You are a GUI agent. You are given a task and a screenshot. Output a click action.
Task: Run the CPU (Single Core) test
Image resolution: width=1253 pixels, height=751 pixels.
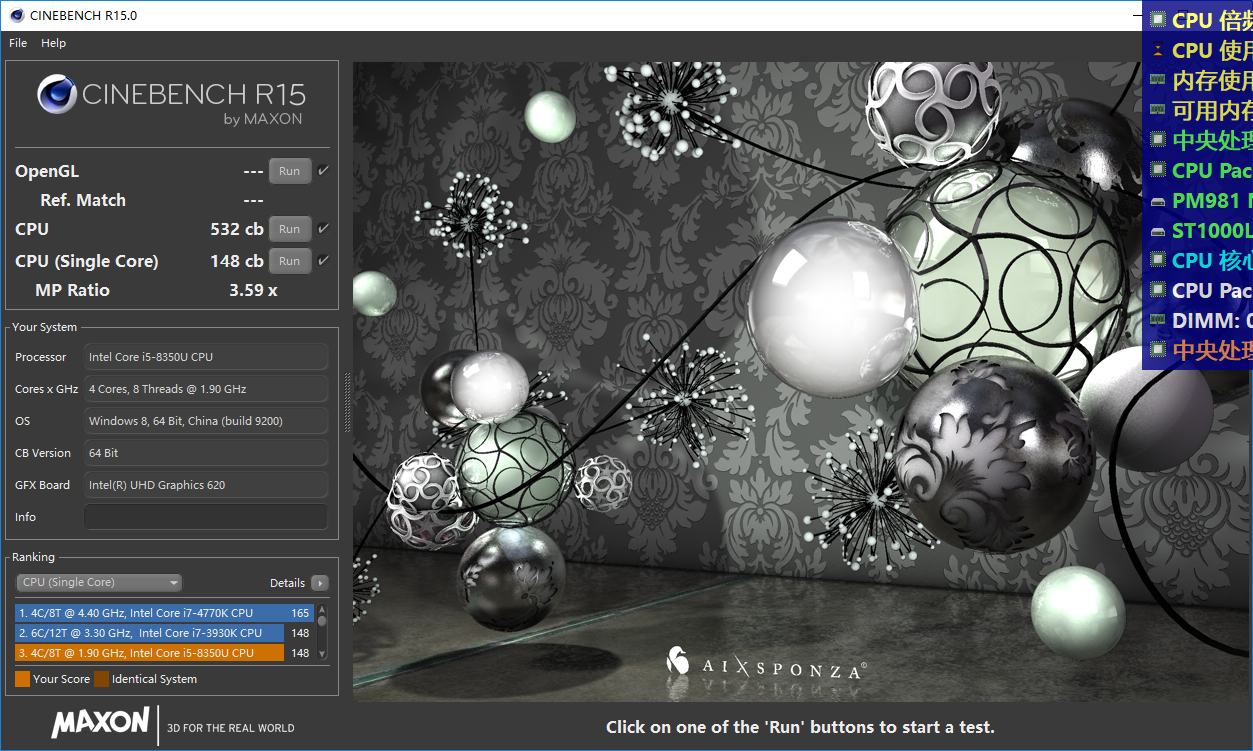290,261
